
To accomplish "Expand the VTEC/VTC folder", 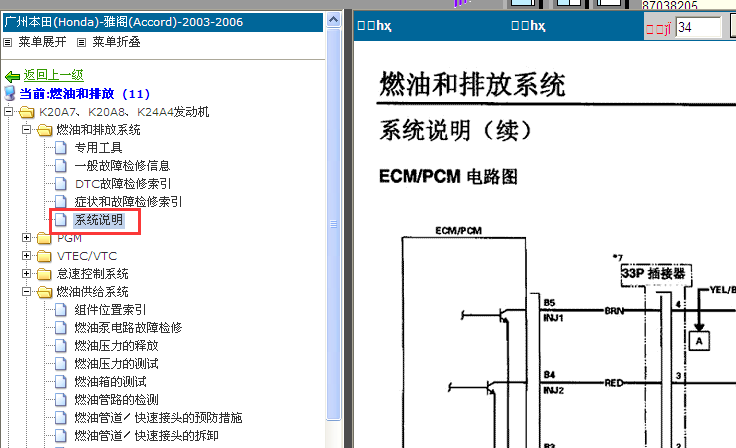I will pos(26,255).
